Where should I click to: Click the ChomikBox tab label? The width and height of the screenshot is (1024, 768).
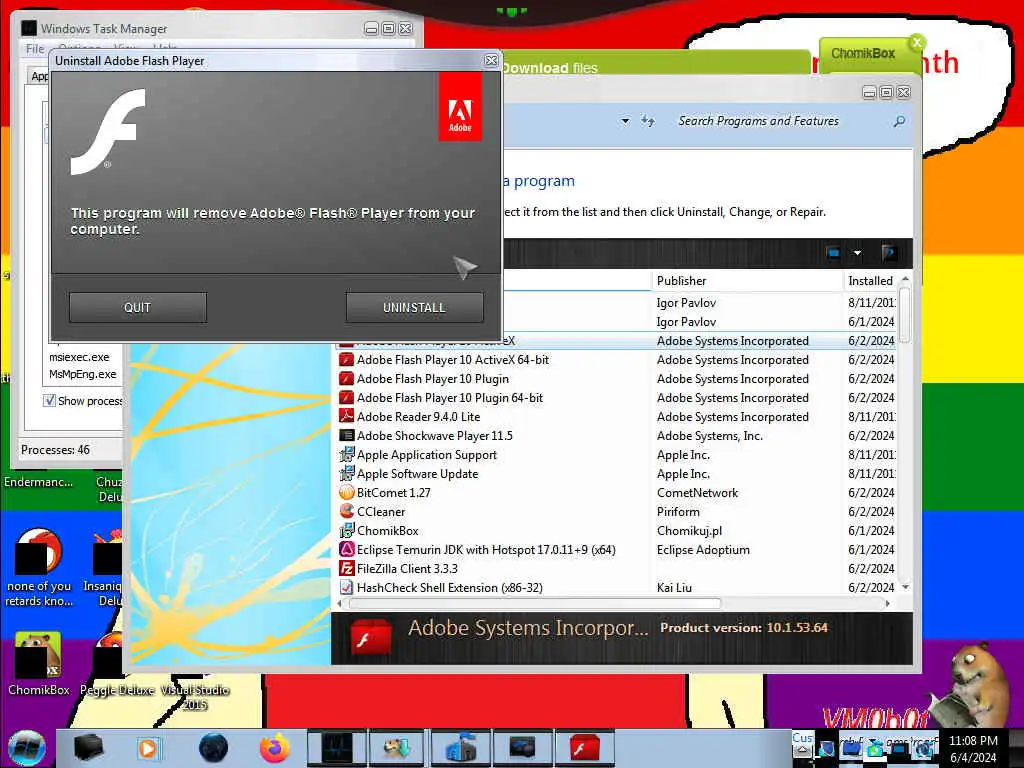(x=863, y=54)
